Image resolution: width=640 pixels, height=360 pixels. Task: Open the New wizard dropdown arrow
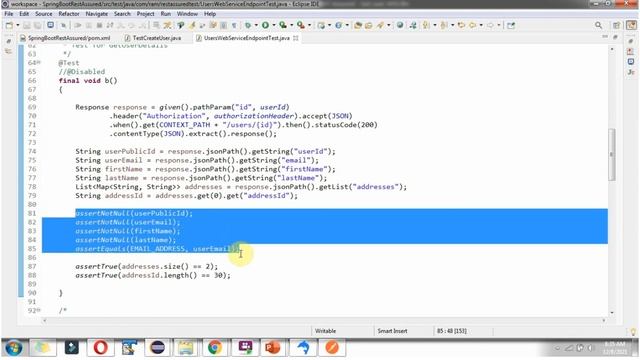coord(18,25)
